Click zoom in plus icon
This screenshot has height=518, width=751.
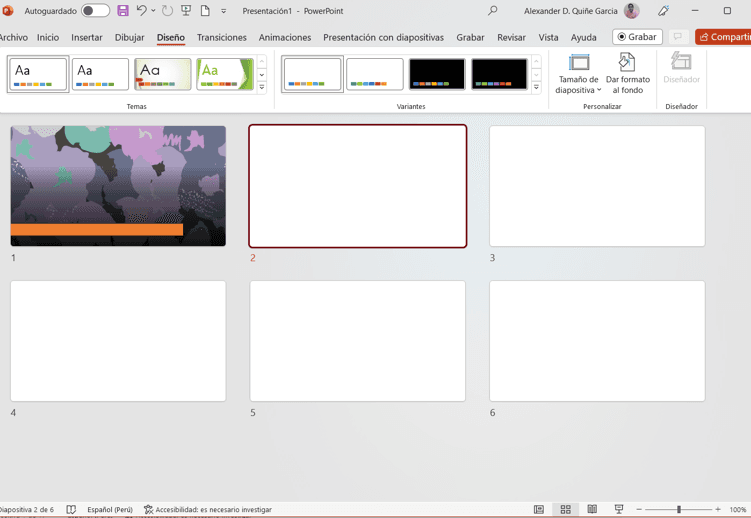click(717, 509)
